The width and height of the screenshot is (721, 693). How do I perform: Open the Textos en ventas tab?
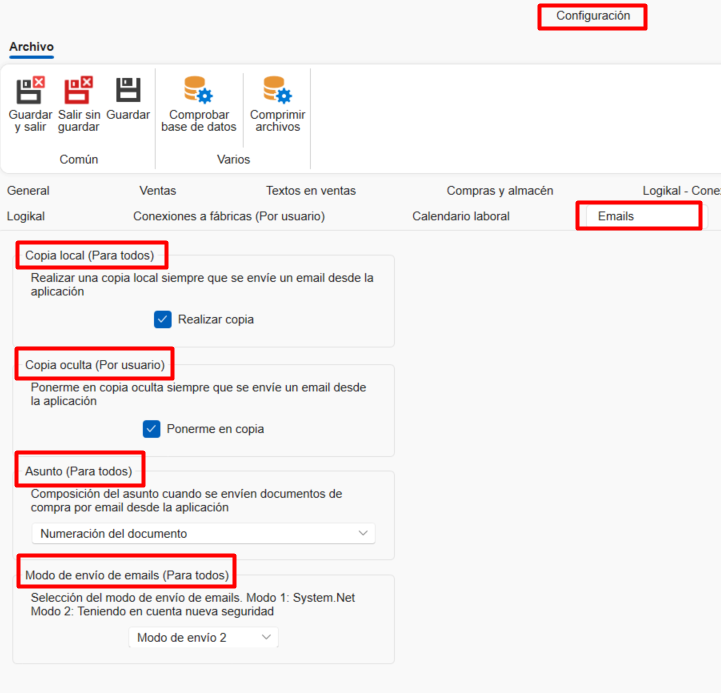[x=311, y=191]
